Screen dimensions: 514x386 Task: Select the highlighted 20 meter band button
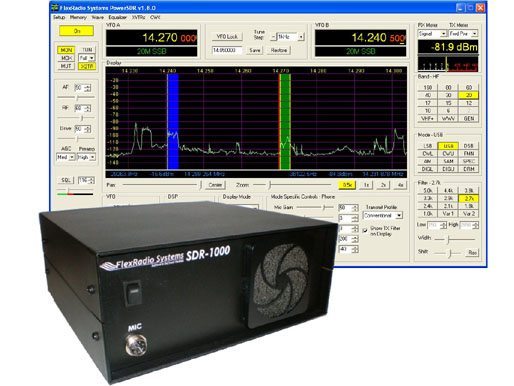pyautogui.click(x=469, y=95)
